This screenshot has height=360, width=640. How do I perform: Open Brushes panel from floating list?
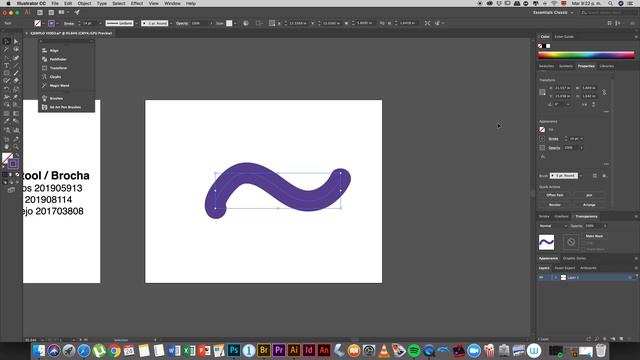point(56,98)
